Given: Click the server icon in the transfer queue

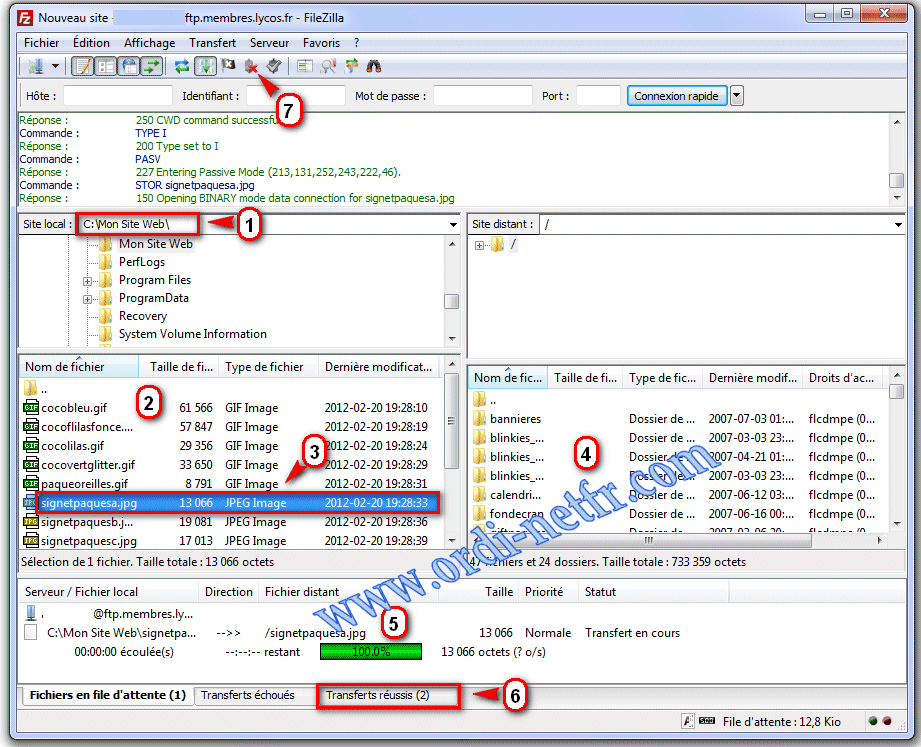Looking at the screenshot, I should point(31,614).
